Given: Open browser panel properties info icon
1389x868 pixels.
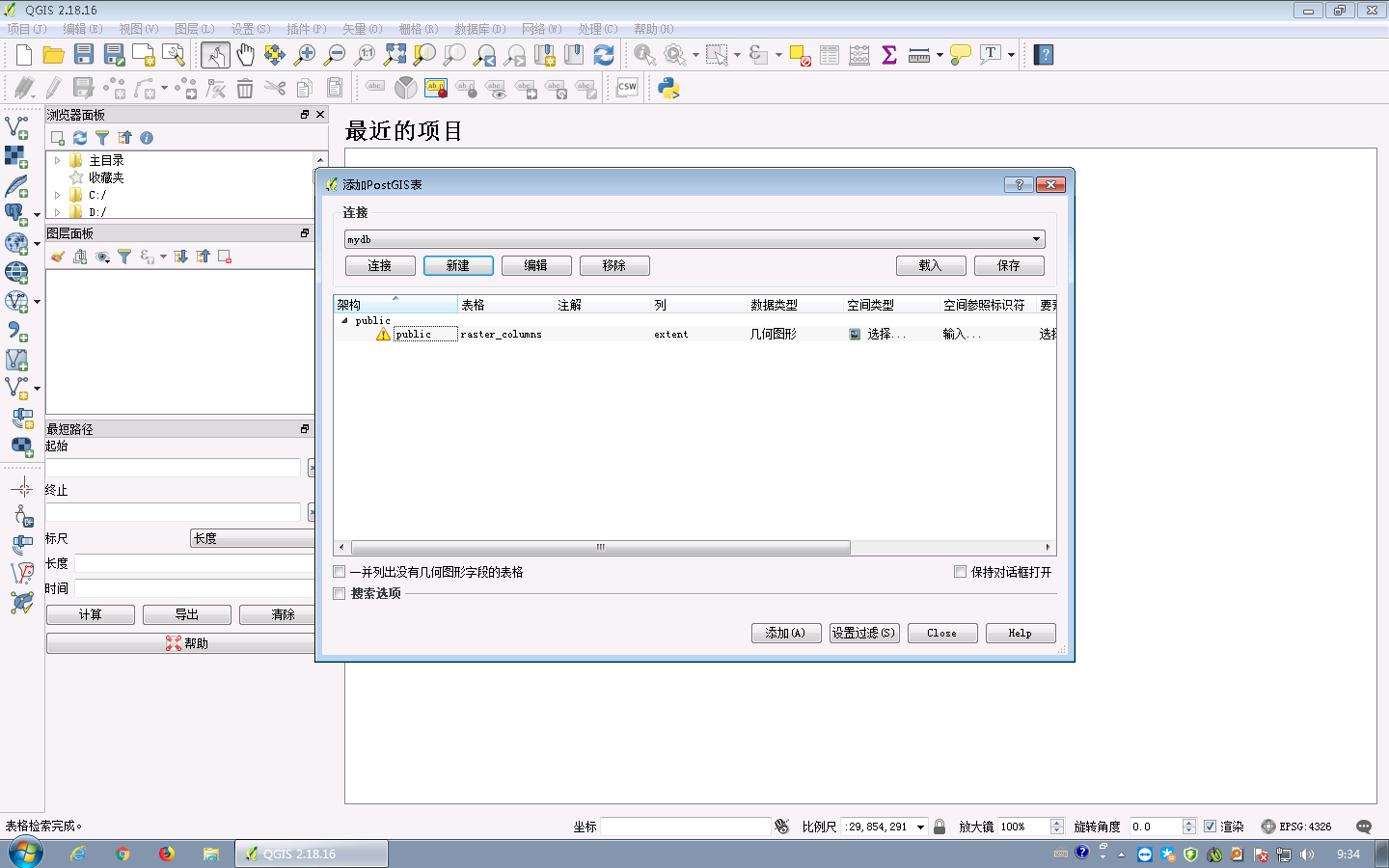Looking at the screenshot, I should point(147,138).
